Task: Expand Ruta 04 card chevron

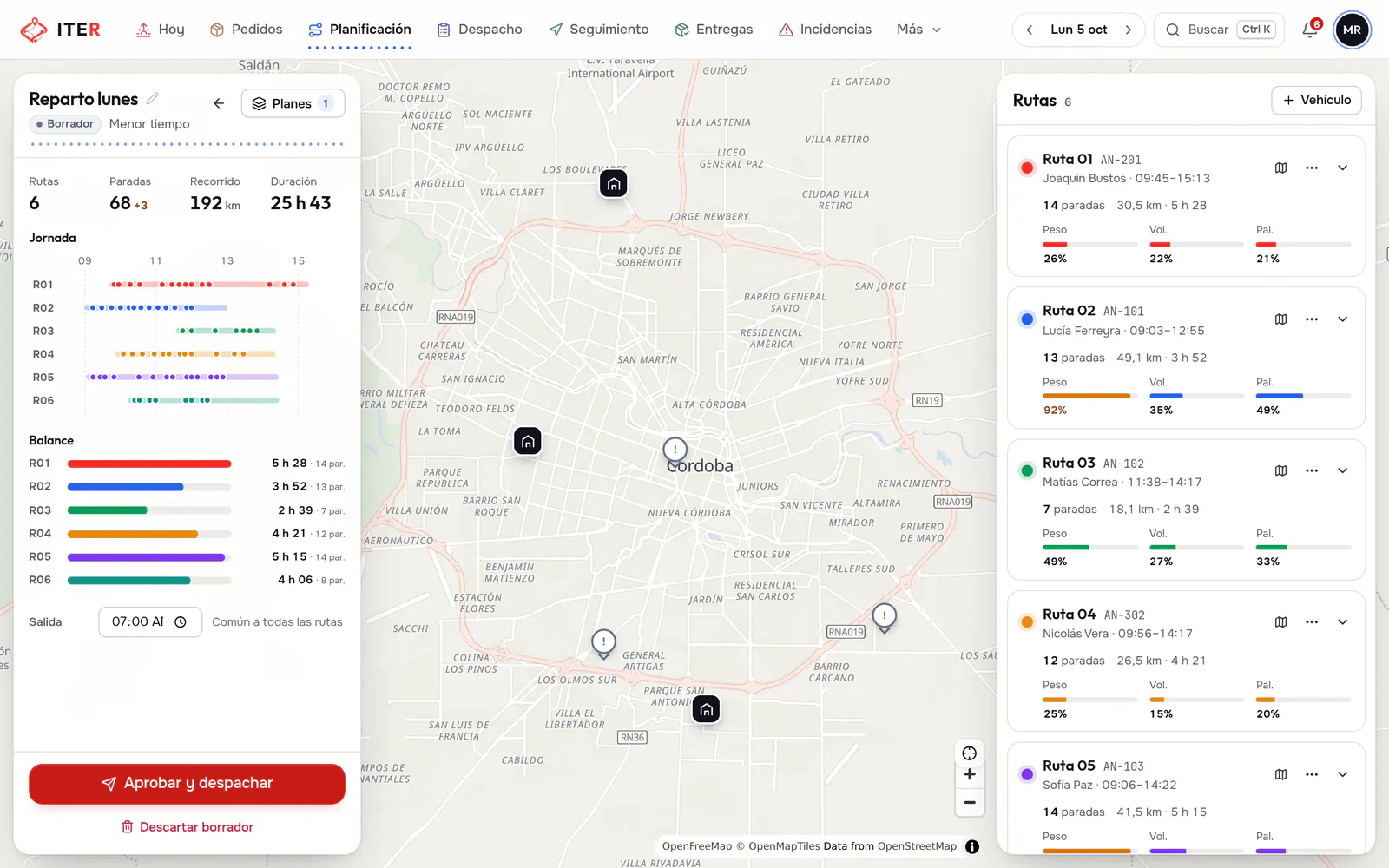Action: (x=1343, y=622)
